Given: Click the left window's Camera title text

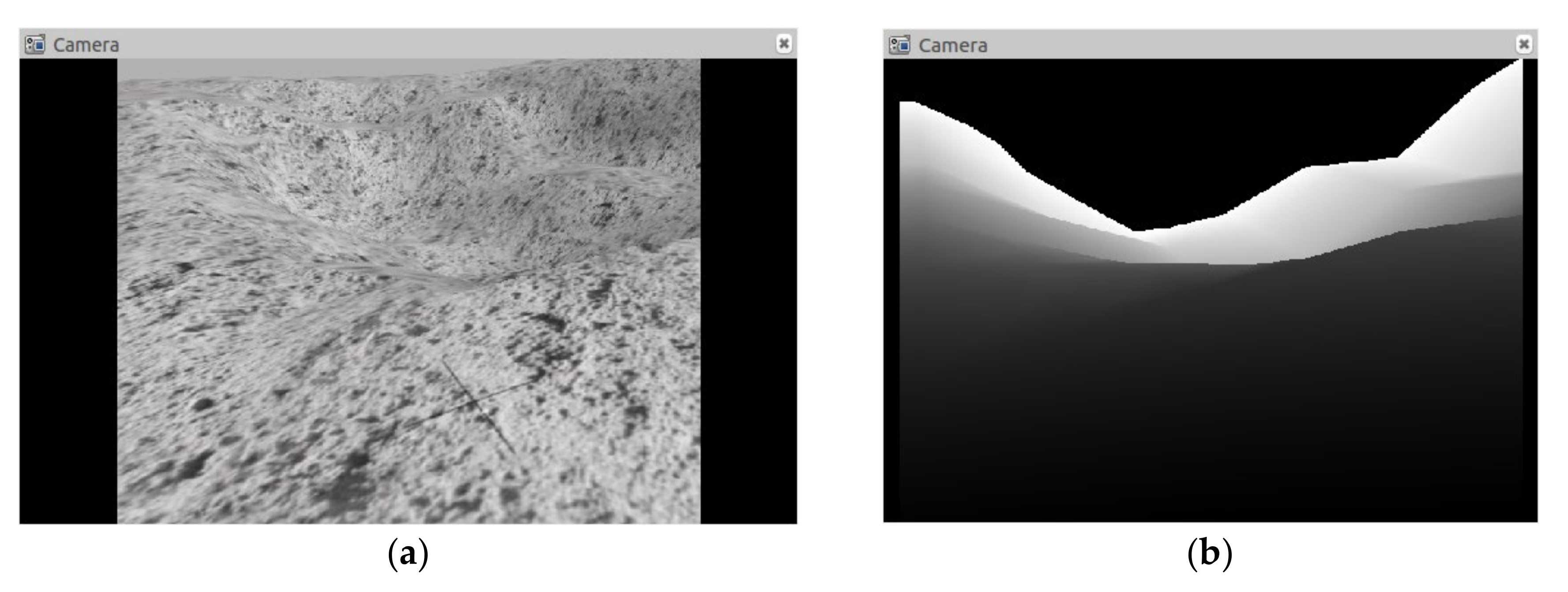Looking at the screenshot, I should point(86,45).
